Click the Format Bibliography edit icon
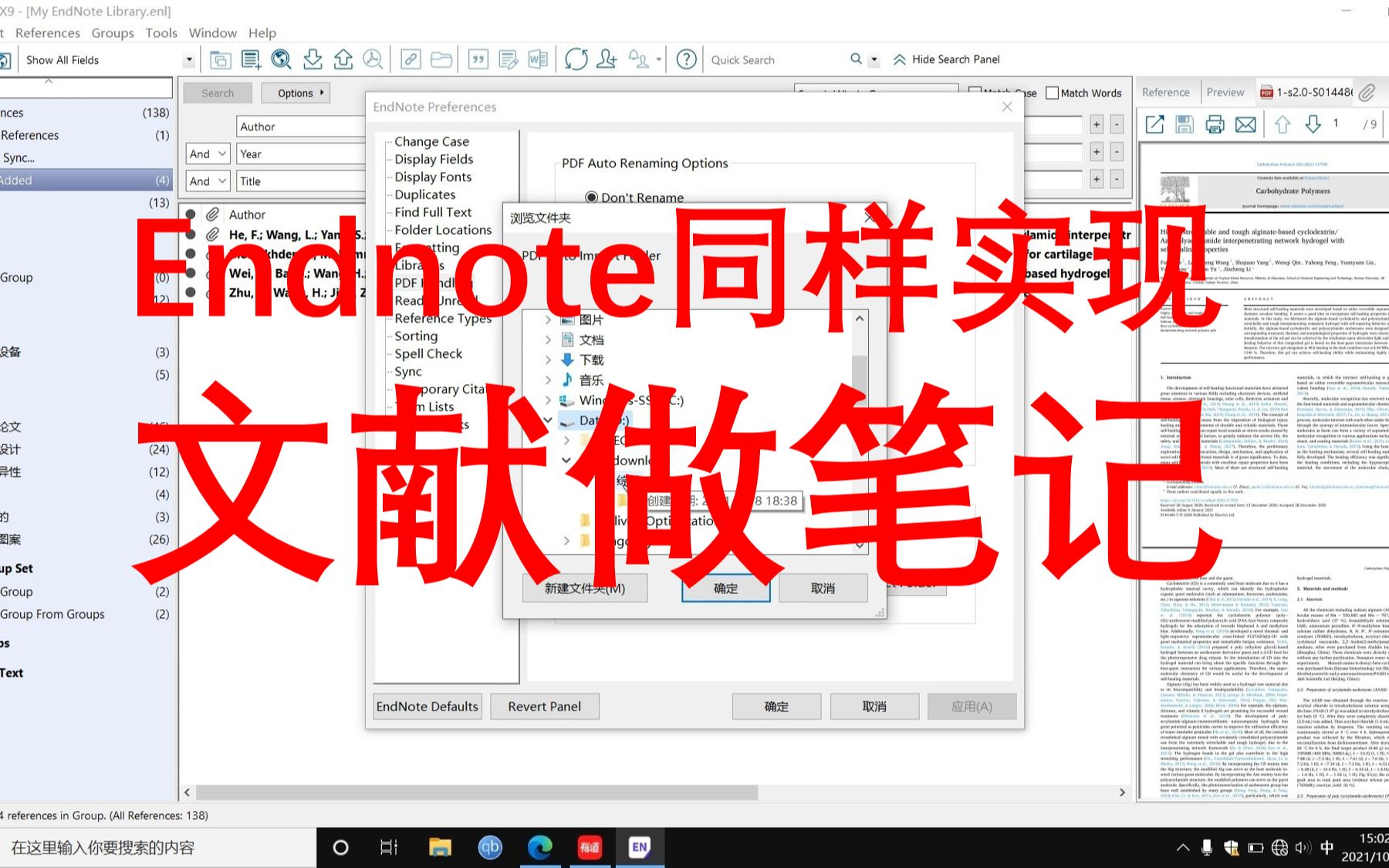1389x868 pixels. tap(508, 59)
